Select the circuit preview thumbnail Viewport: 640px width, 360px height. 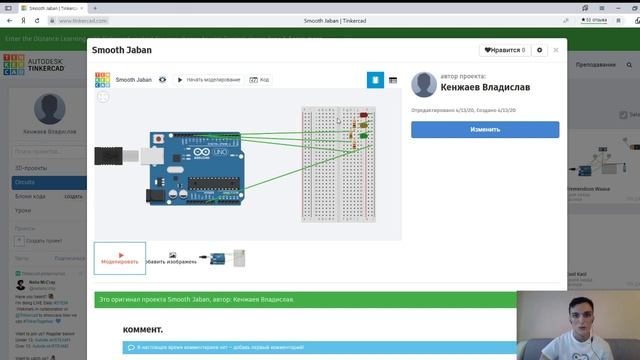tap(222, 258)
